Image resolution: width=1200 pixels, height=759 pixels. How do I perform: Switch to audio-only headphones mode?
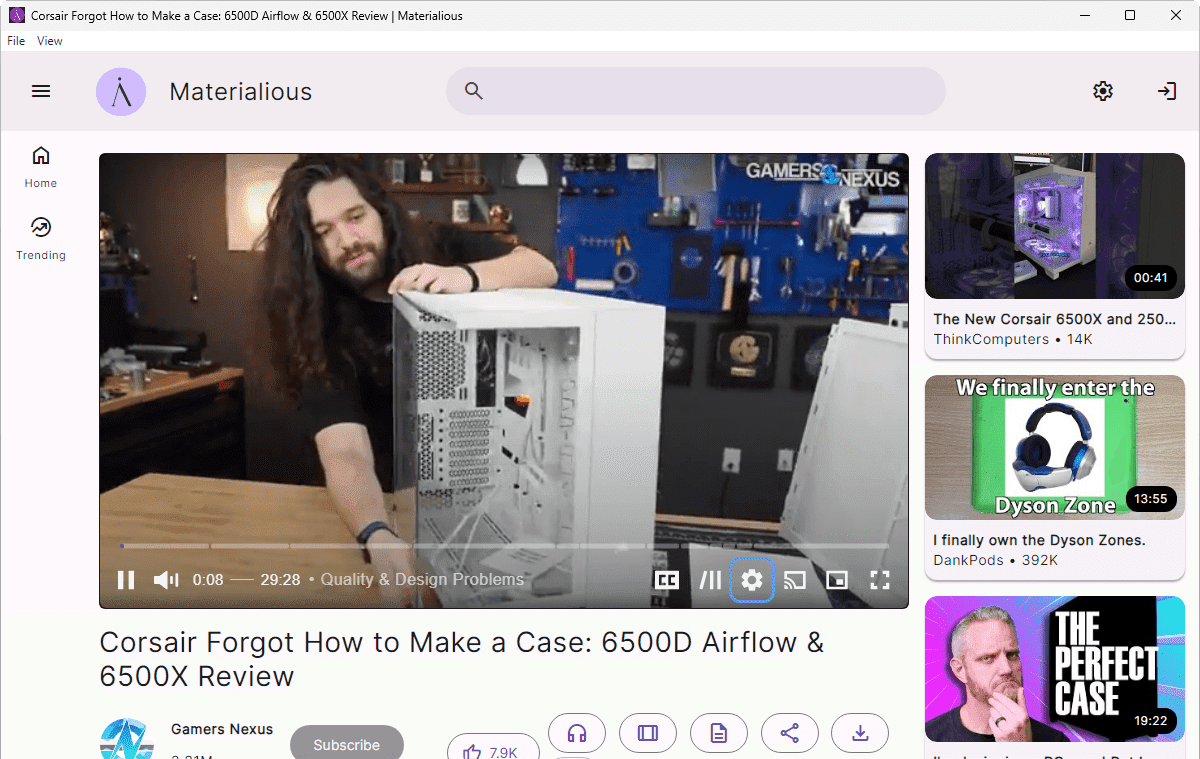pos(577,733)
